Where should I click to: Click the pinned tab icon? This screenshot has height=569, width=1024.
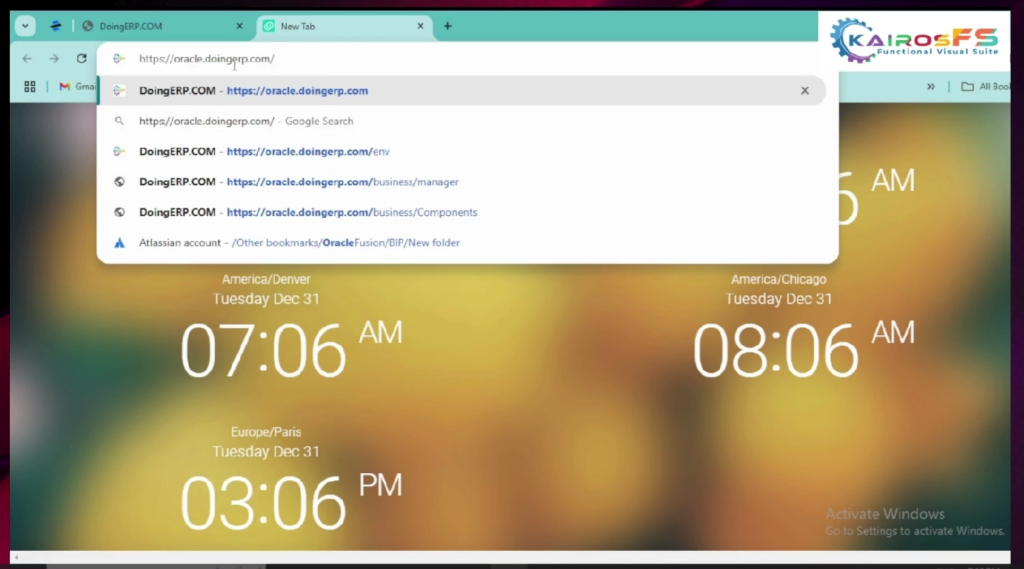point(54,26)
